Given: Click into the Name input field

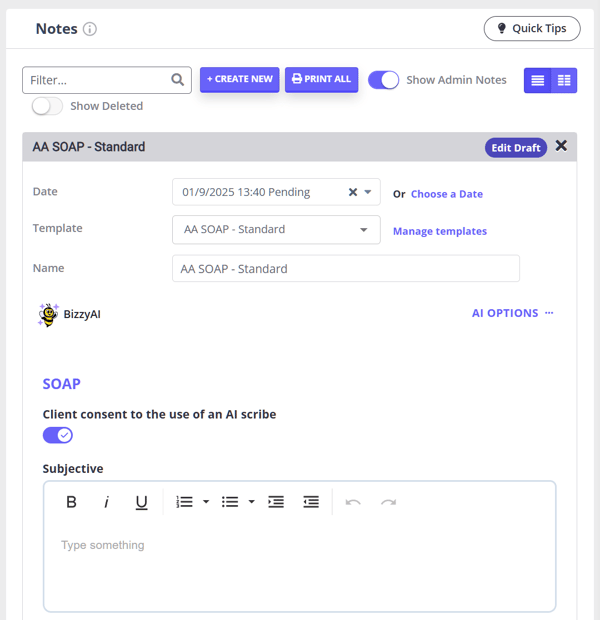Looking at the screenshot, I should point(345,269).
